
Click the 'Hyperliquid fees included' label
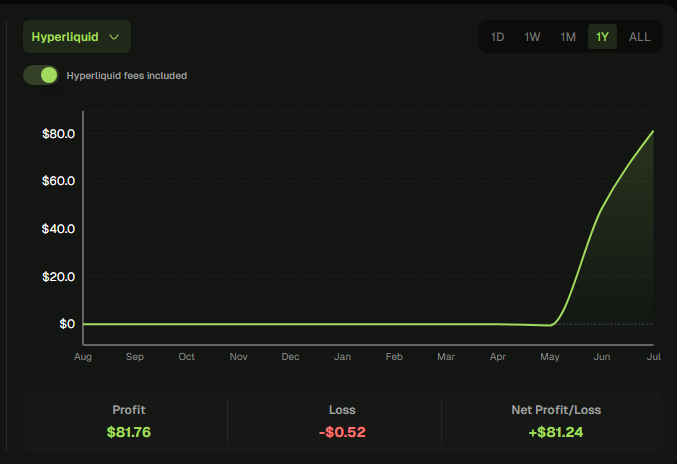coord(127,76)
